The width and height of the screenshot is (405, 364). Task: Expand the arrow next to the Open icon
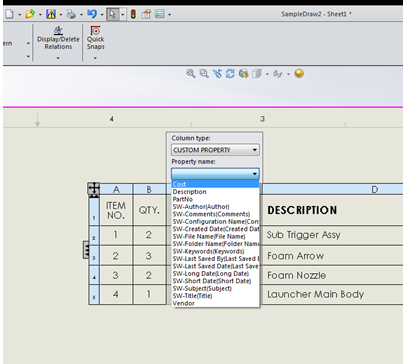(x=40, y=15)
